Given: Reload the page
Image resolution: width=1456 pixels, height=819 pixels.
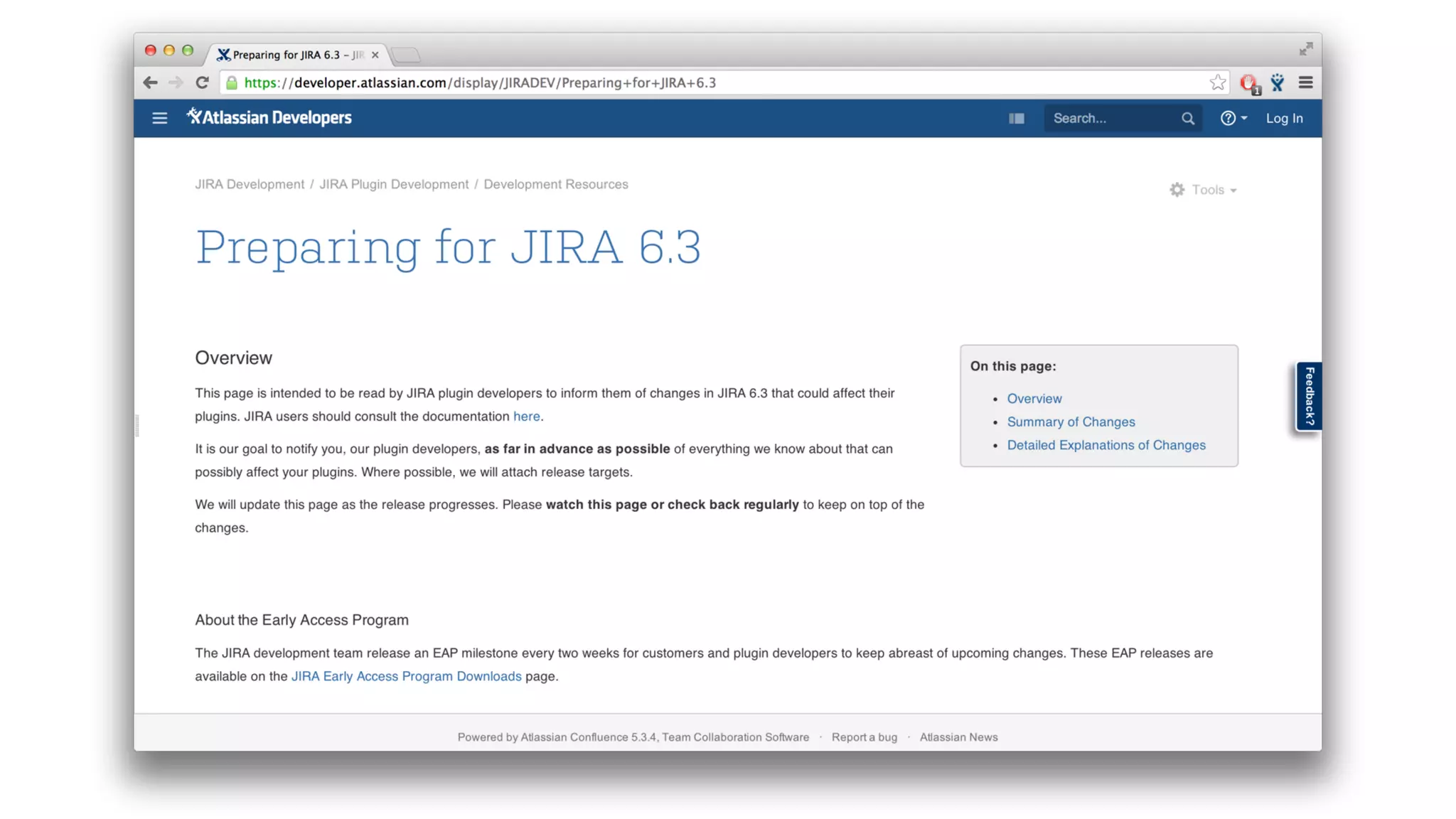Looking at the screenshot, I should pos(202,82).
